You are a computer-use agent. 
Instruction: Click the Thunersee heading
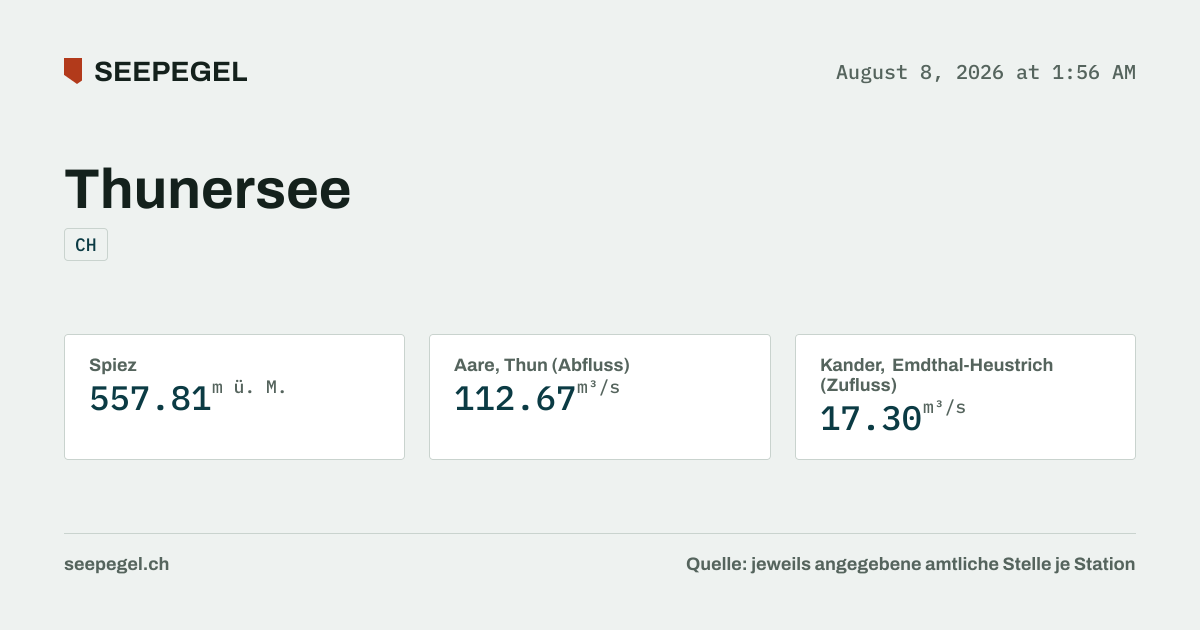pos(208,188)
